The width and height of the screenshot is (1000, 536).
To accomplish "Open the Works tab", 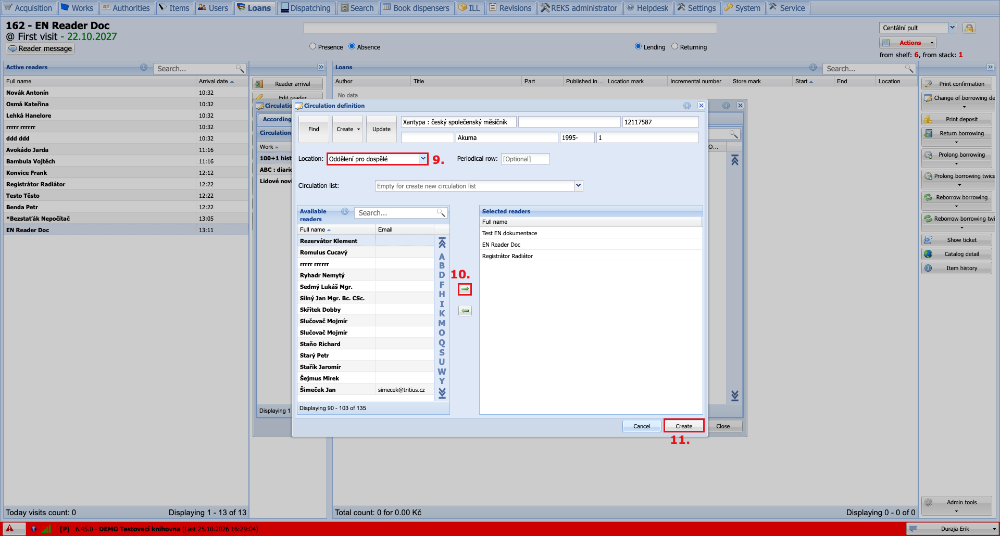I will pos(77,8).
